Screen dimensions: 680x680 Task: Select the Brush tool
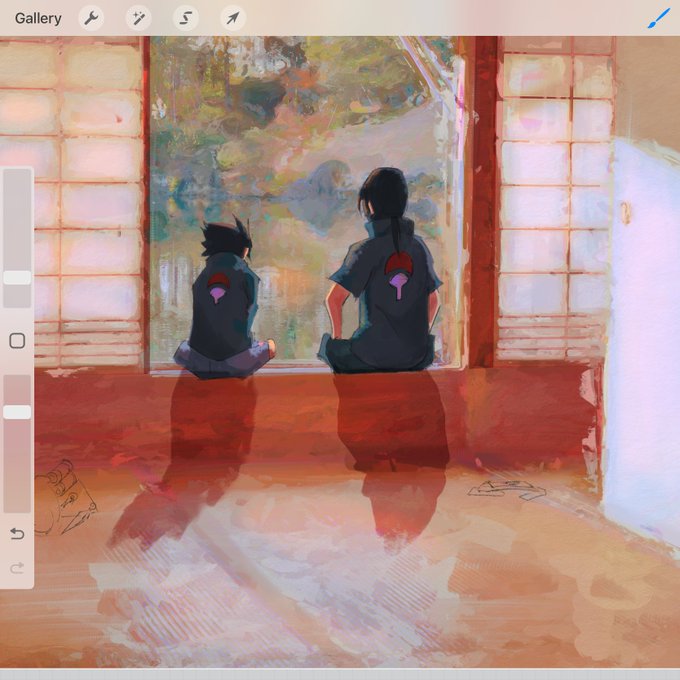tap(658, 19)
